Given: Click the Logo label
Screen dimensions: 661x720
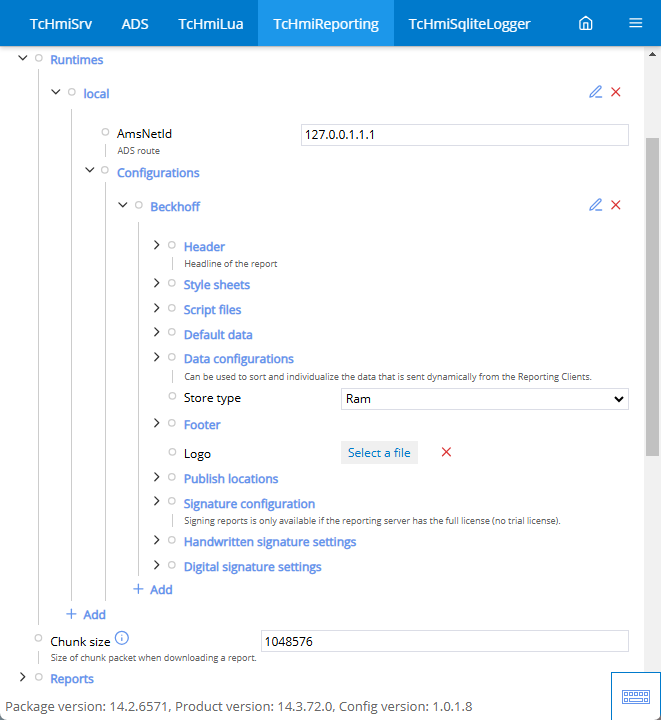Looking at the screenshot, I should 197,454.
